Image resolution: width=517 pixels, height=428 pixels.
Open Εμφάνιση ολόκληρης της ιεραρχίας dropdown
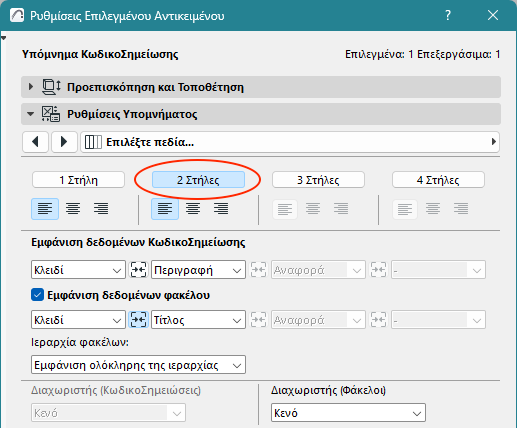138,365
